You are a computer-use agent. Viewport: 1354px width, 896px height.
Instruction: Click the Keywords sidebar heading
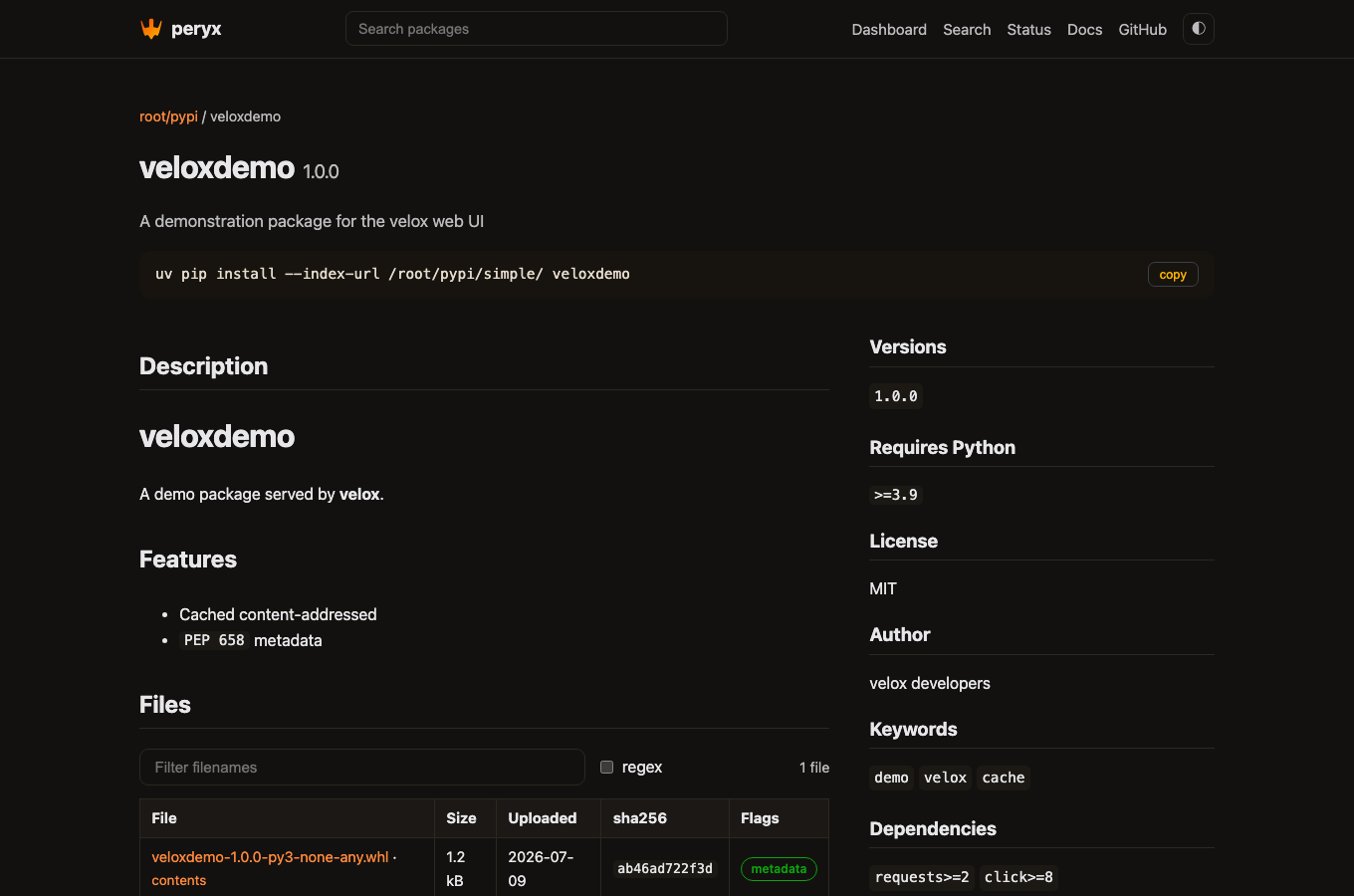(x=913, y=730)
